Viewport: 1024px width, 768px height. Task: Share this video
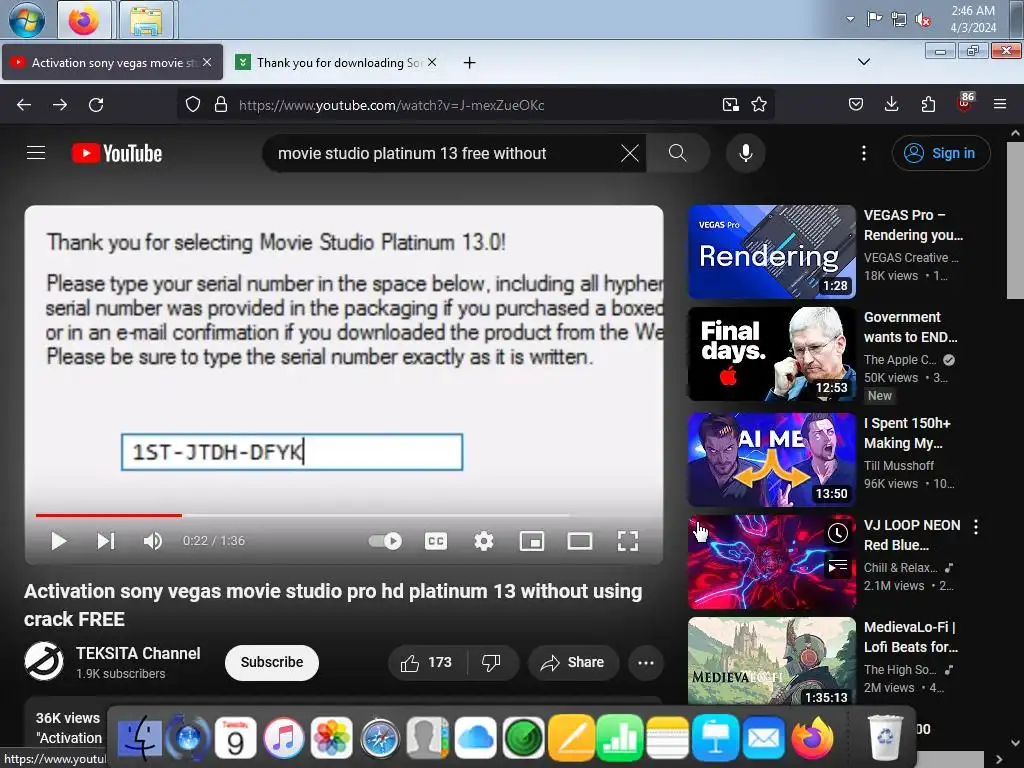tap(572, 662)
